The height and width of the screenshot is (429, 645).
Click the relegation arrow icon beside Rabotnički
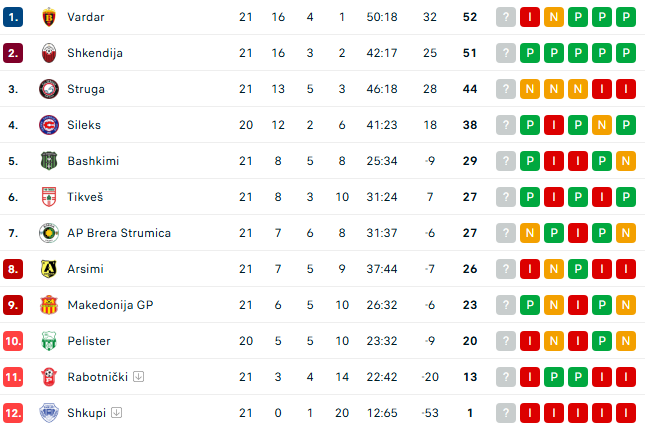[x=139, y=377]
